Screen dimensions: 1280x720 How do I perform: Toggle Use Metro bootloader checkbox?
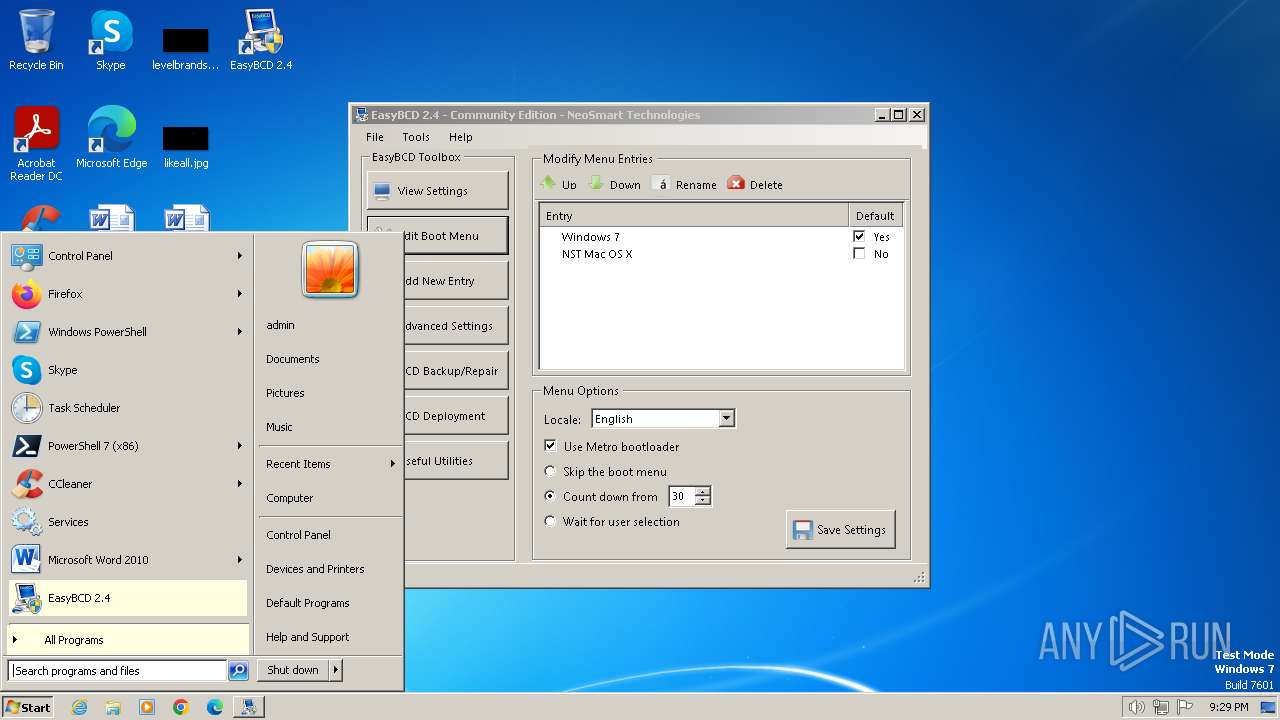tap(550, 446)
